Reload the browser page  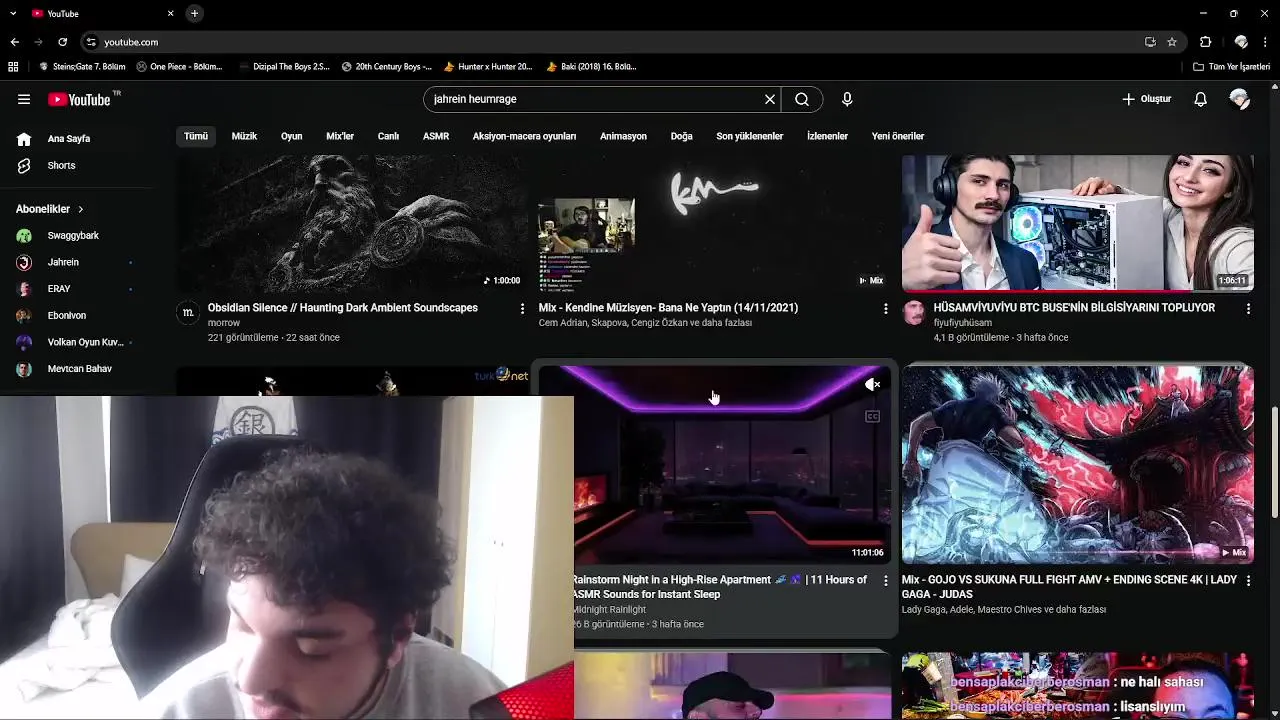(62, 42)
